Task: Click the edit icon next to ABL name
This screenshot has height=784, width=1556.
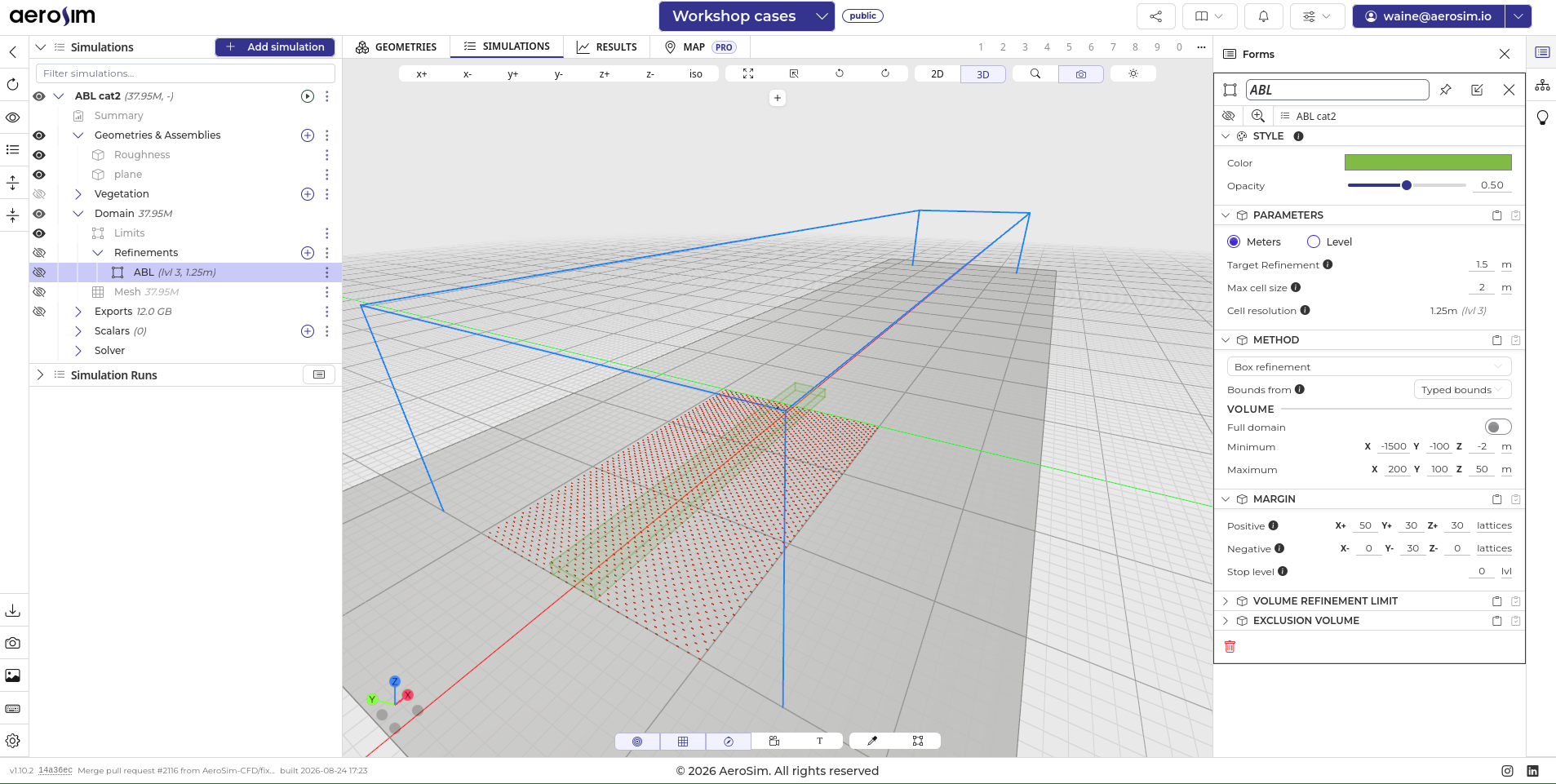Action: coord(1477,90)
